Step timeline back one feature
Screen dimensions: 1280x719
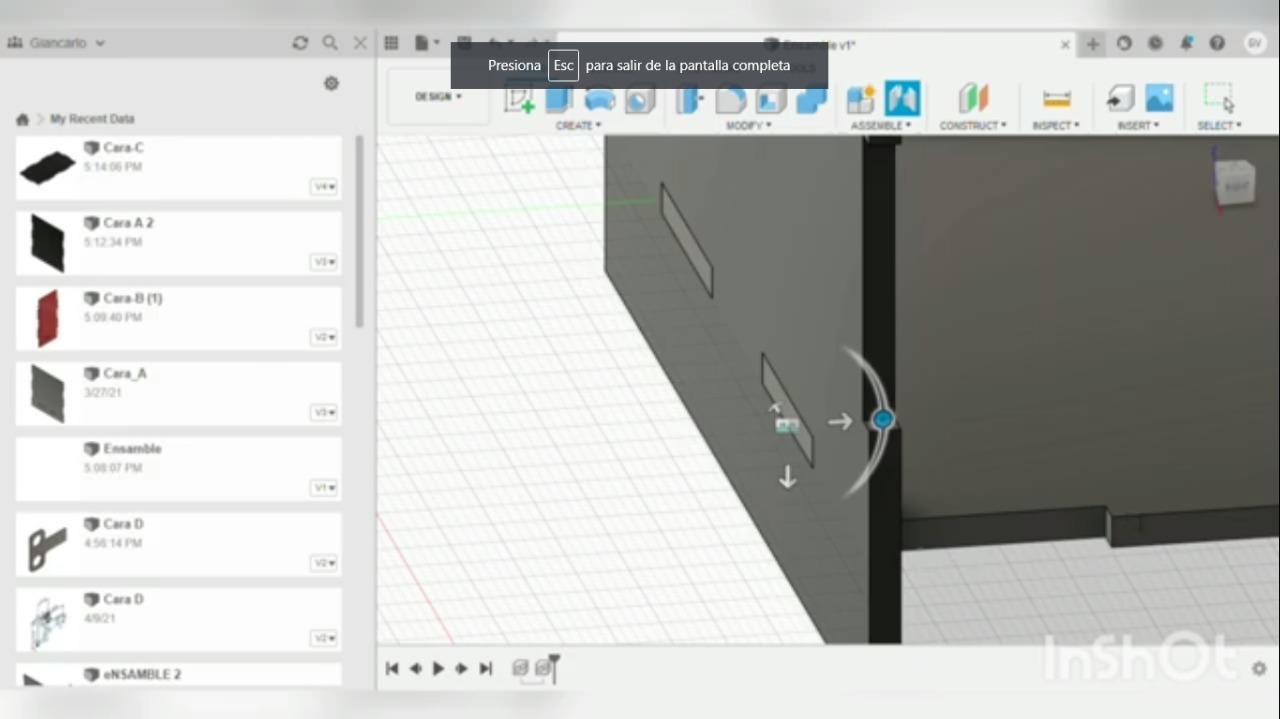point(416,669)
